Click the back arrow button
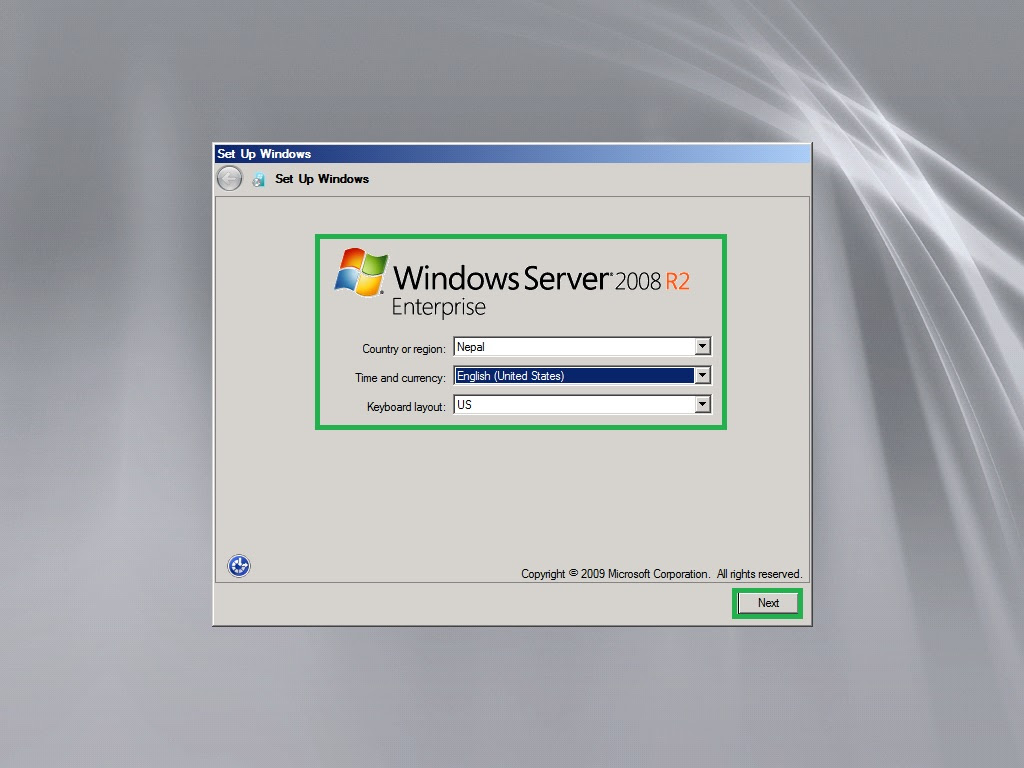The height and width of the screenshot is (768, 1024). 229,178
